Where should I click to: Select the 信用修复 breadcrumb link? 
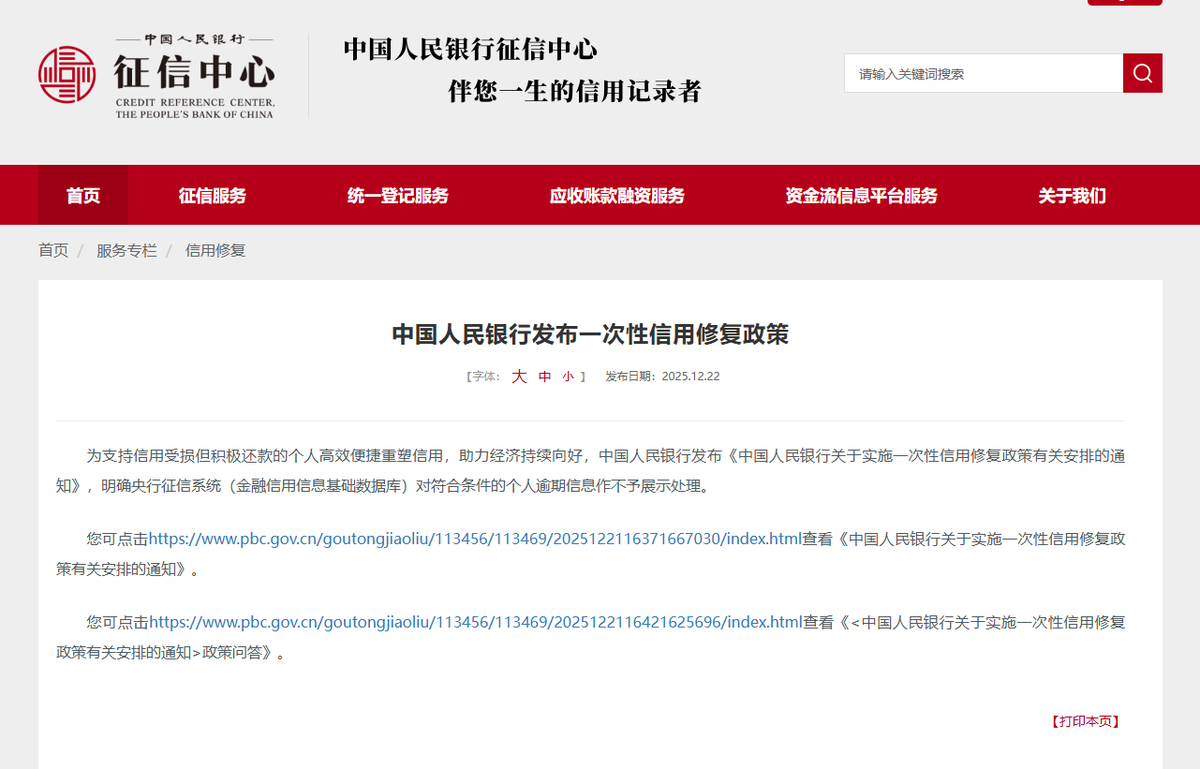coord(215,251)
